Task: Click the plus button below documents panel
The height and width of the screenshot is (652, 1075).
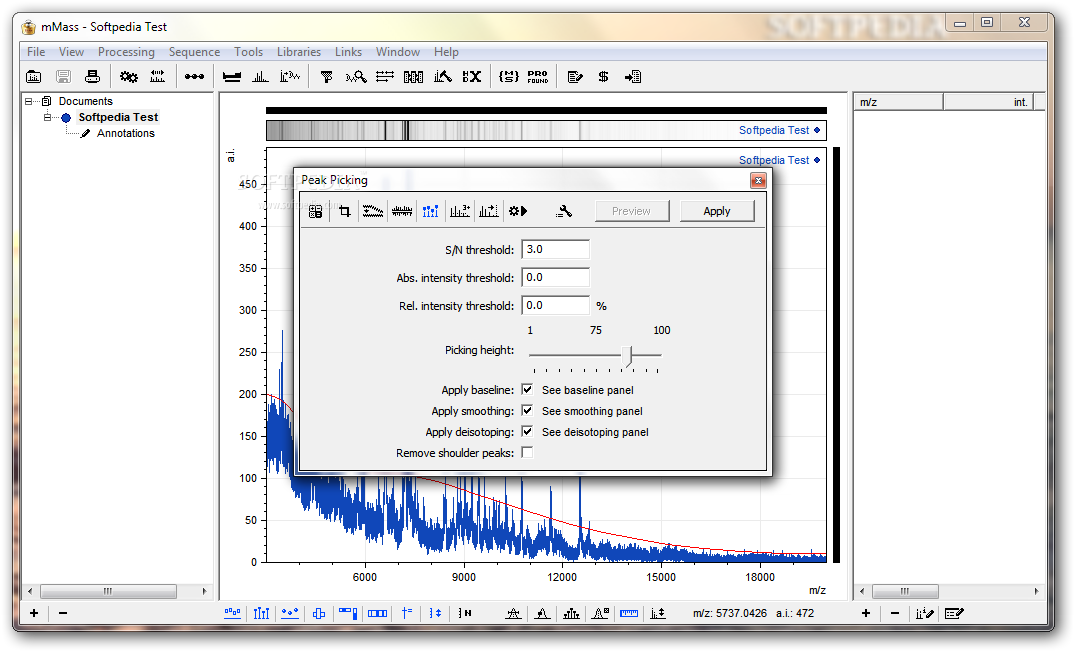Action: tap(34, 613)
